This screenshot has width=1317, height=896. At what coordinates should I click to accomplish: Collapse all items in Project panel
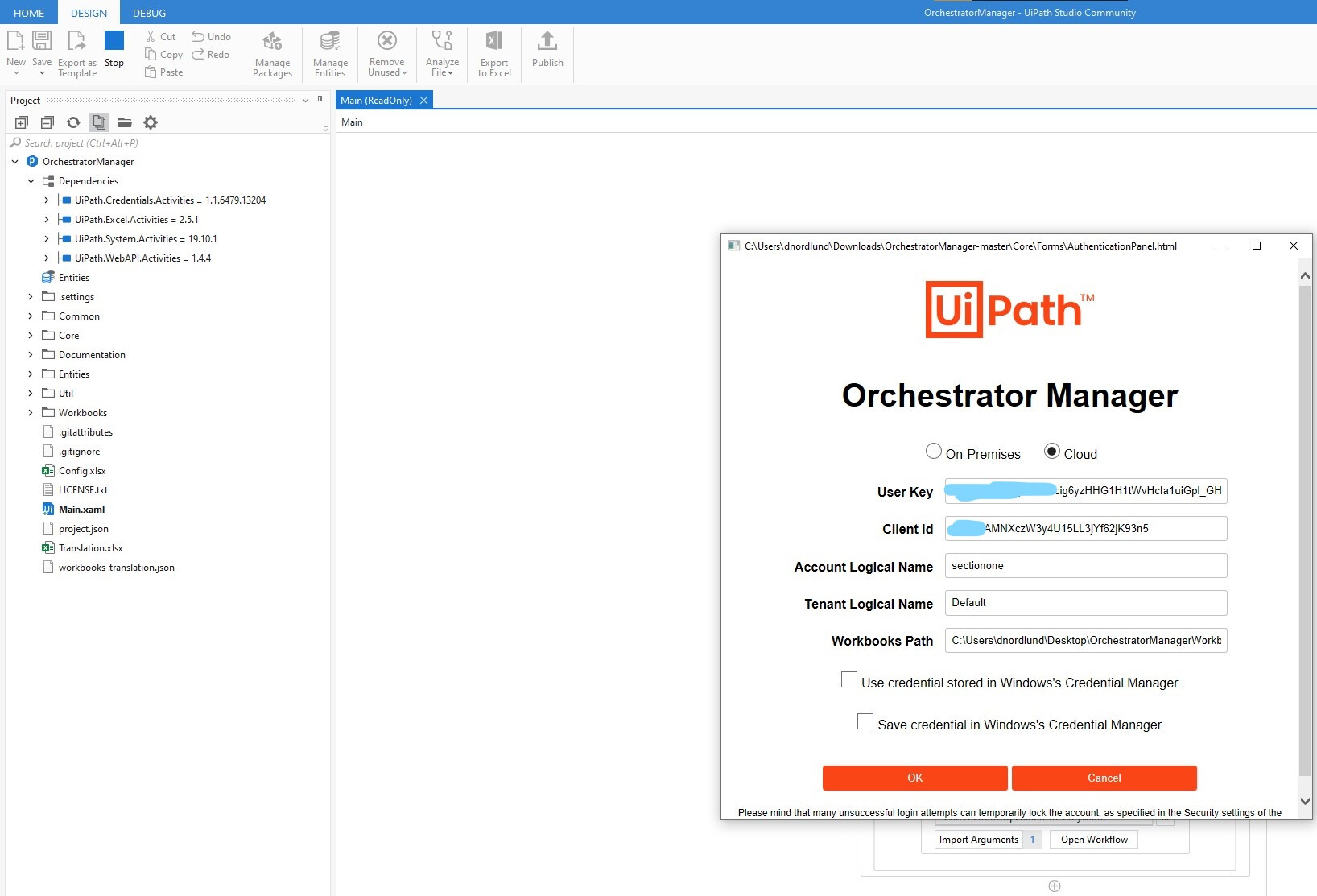47,122
